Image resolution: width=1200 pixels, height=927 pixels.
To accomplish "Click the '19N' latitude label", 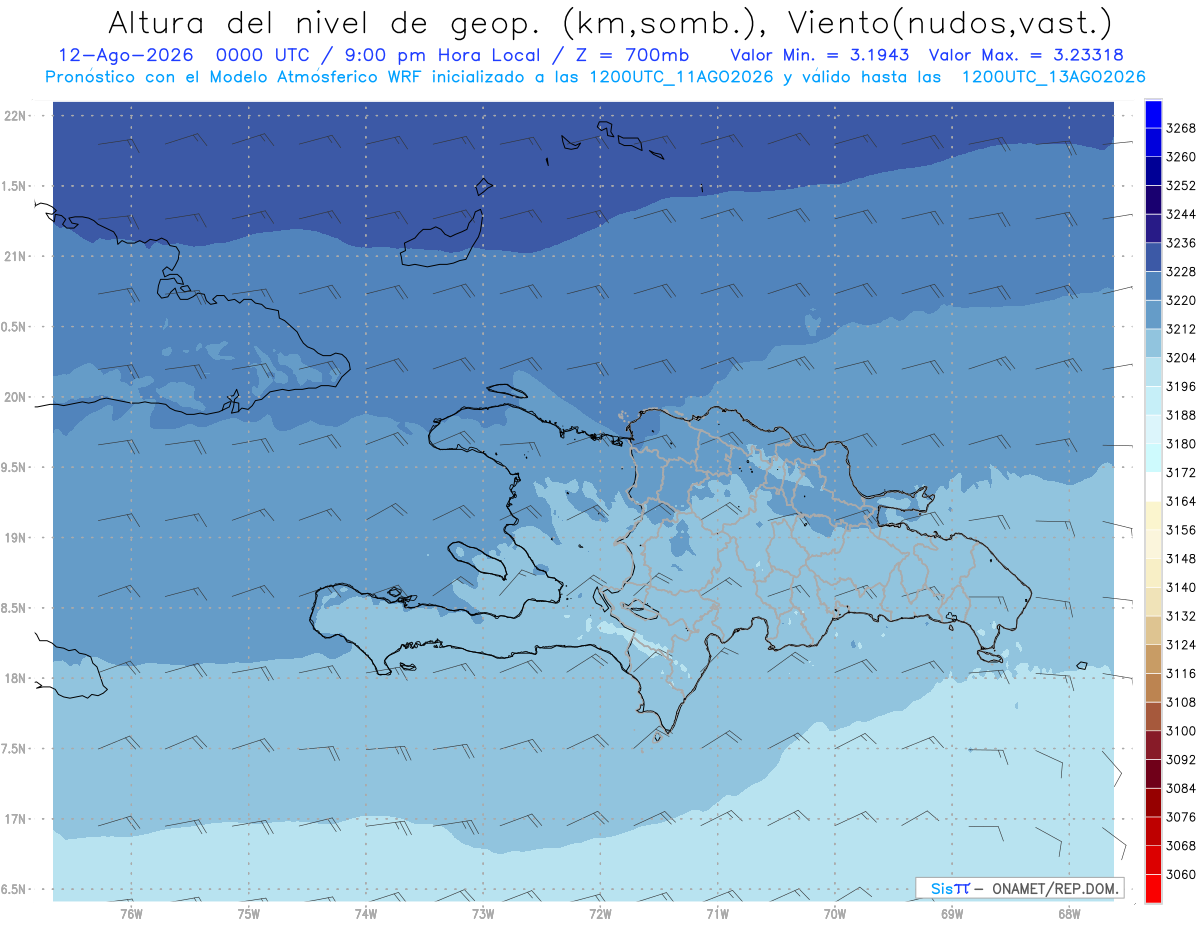I will 16,538.
